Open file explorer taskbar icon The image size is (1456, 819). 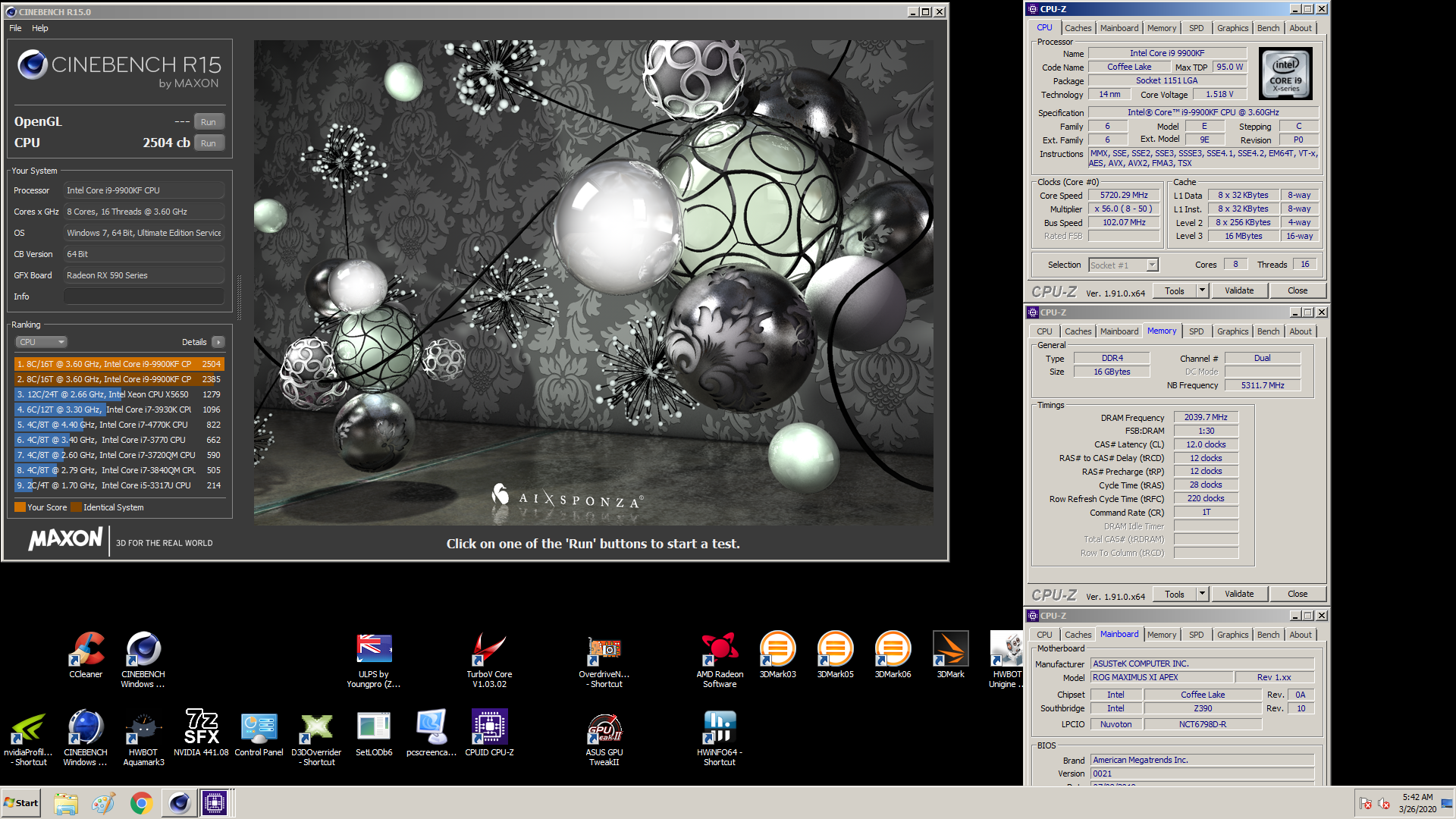click(66, 803)
